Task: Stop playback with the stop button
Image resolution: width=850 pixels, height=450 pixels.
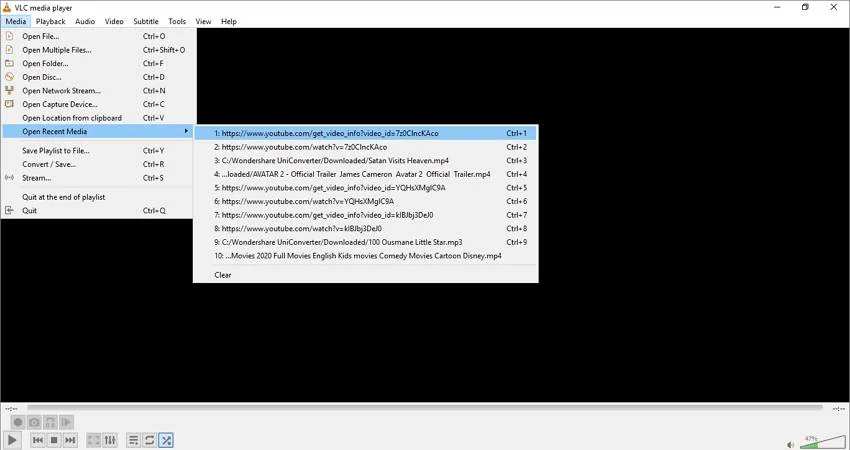Action: click(x=54, y=440)
